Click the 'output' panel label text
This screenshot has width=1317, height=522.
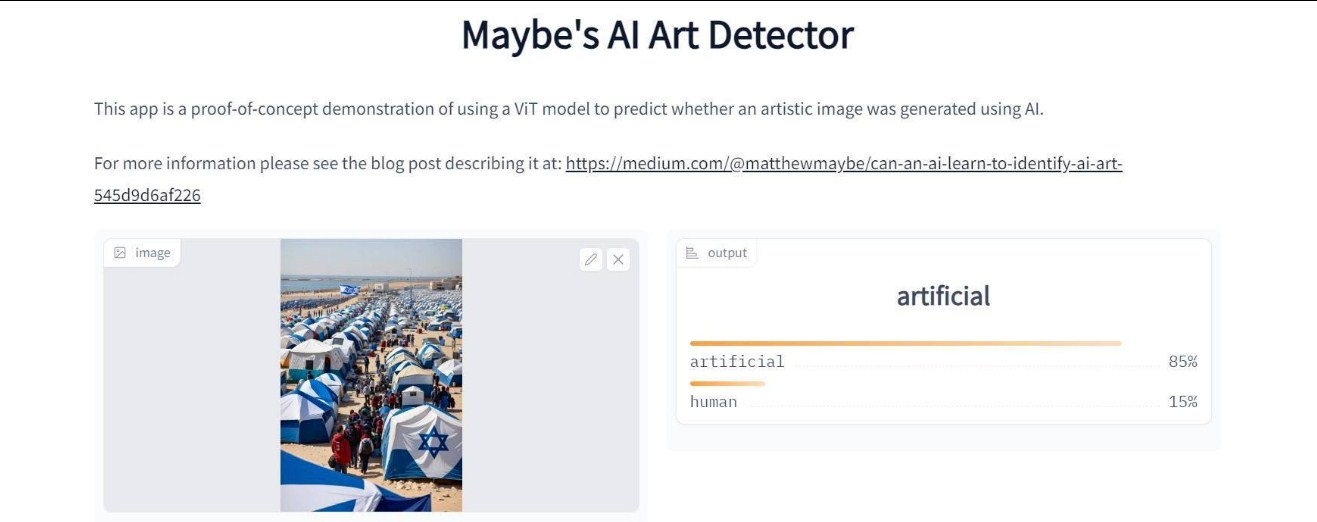pos(727,253)
